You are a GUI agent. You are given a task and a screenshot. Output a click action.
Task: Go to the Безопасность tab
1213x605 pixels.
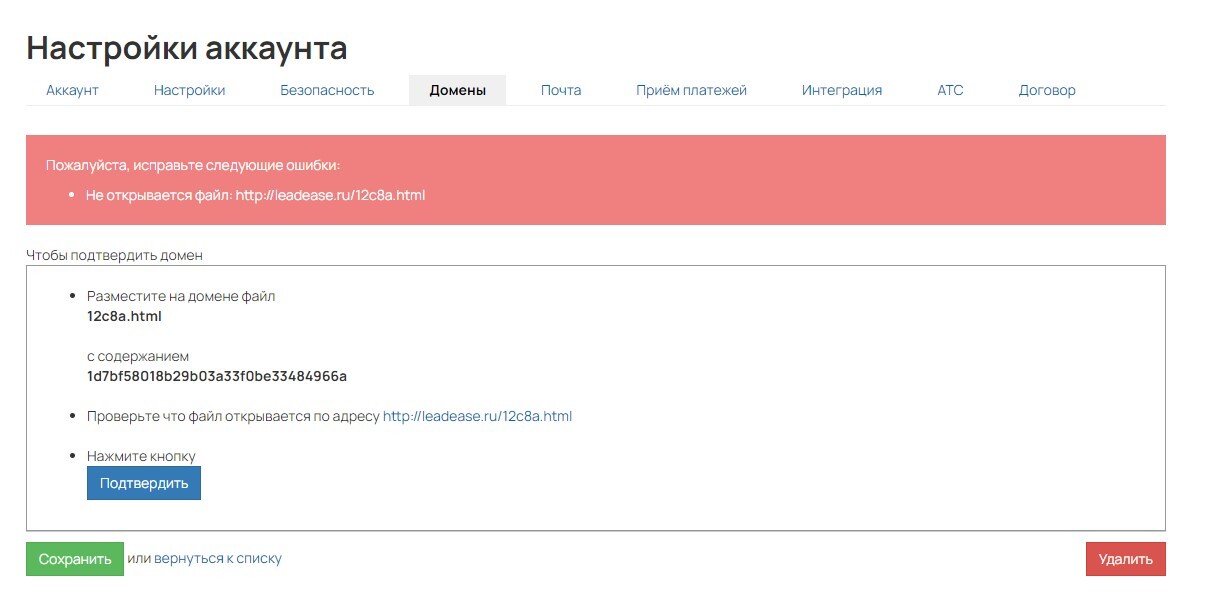[327, 90]
